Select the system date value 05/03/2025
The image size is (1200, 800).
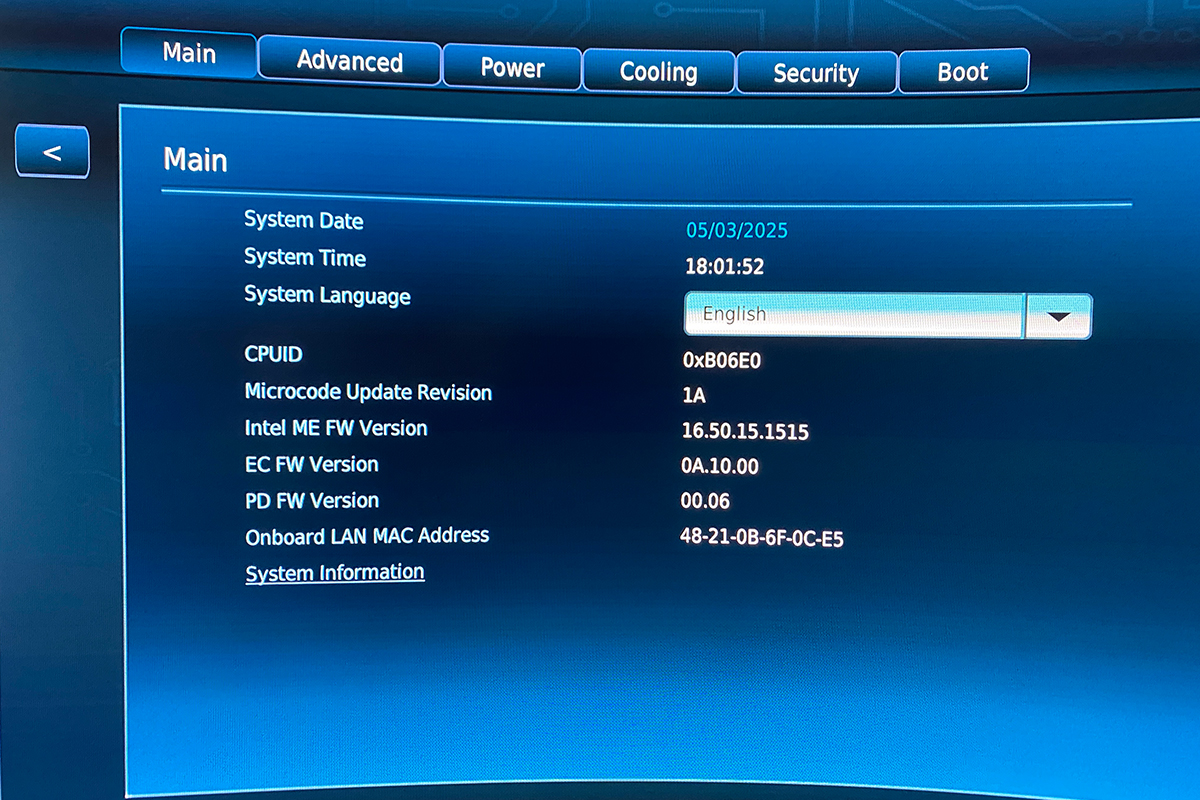point(737,231)
